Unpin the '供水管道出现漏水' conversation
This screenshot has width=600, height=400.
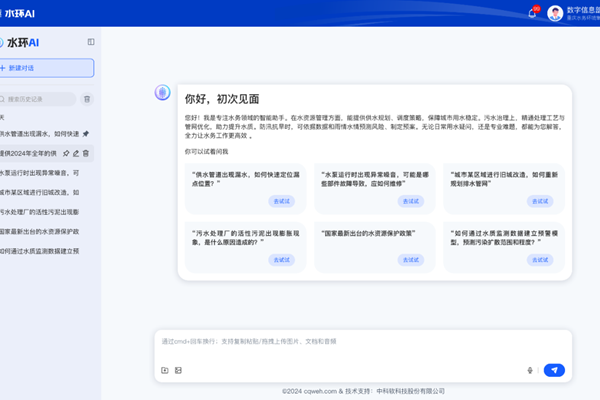click(86, 133)
